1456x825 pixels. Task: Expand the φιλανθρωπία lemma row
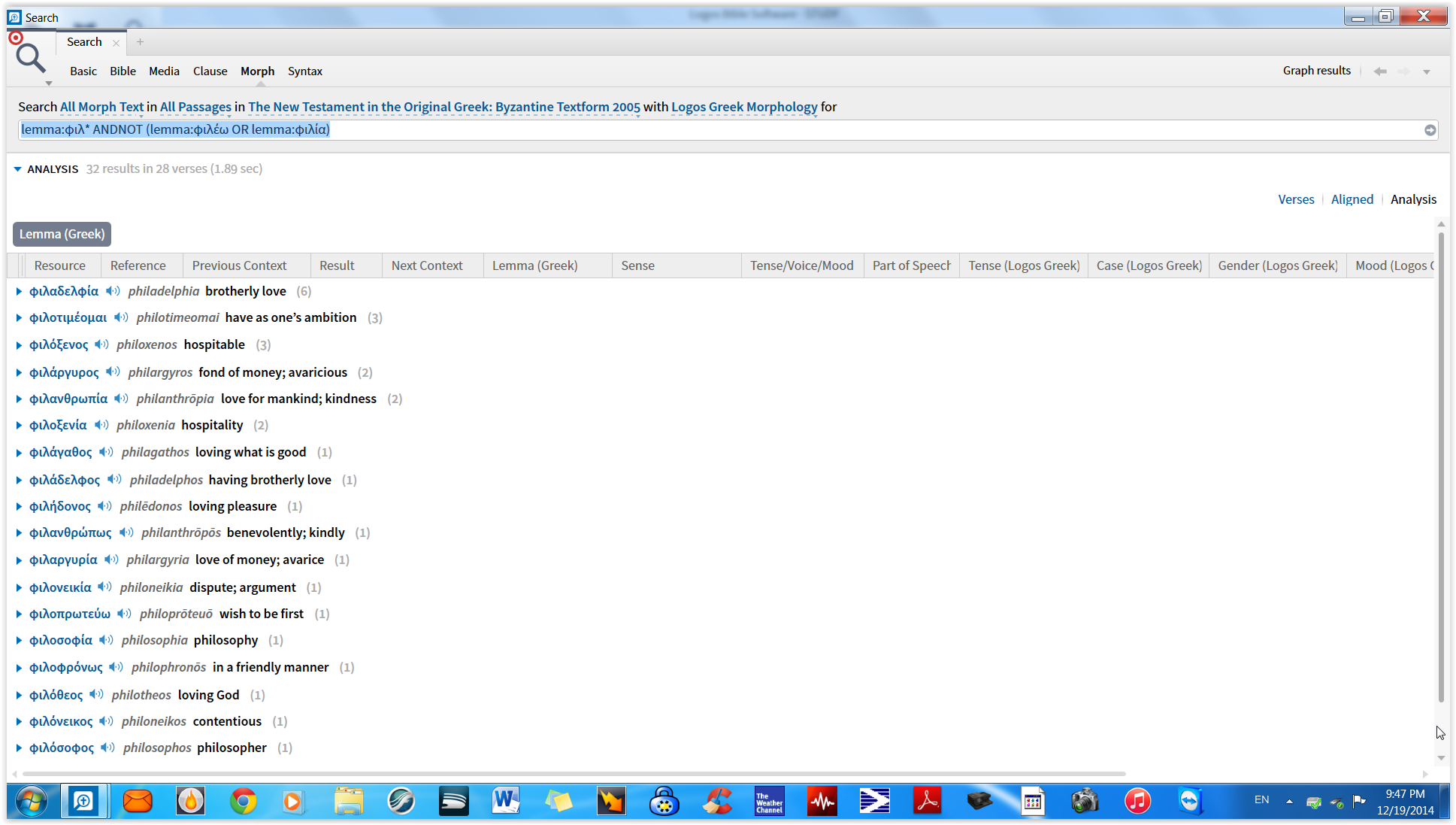(19, 399)
